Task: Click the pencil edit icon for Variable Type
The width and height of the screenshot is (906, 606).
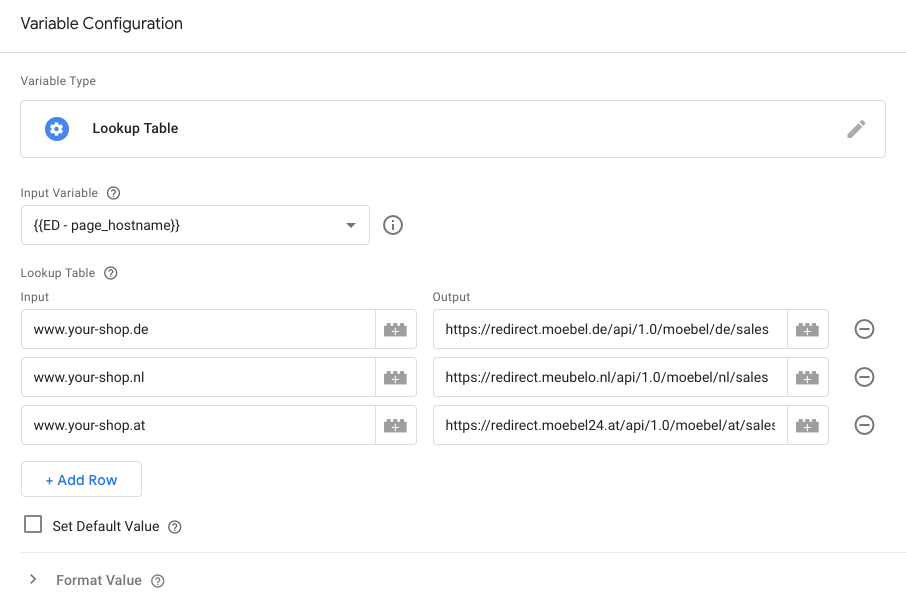Action: [856, 129]
